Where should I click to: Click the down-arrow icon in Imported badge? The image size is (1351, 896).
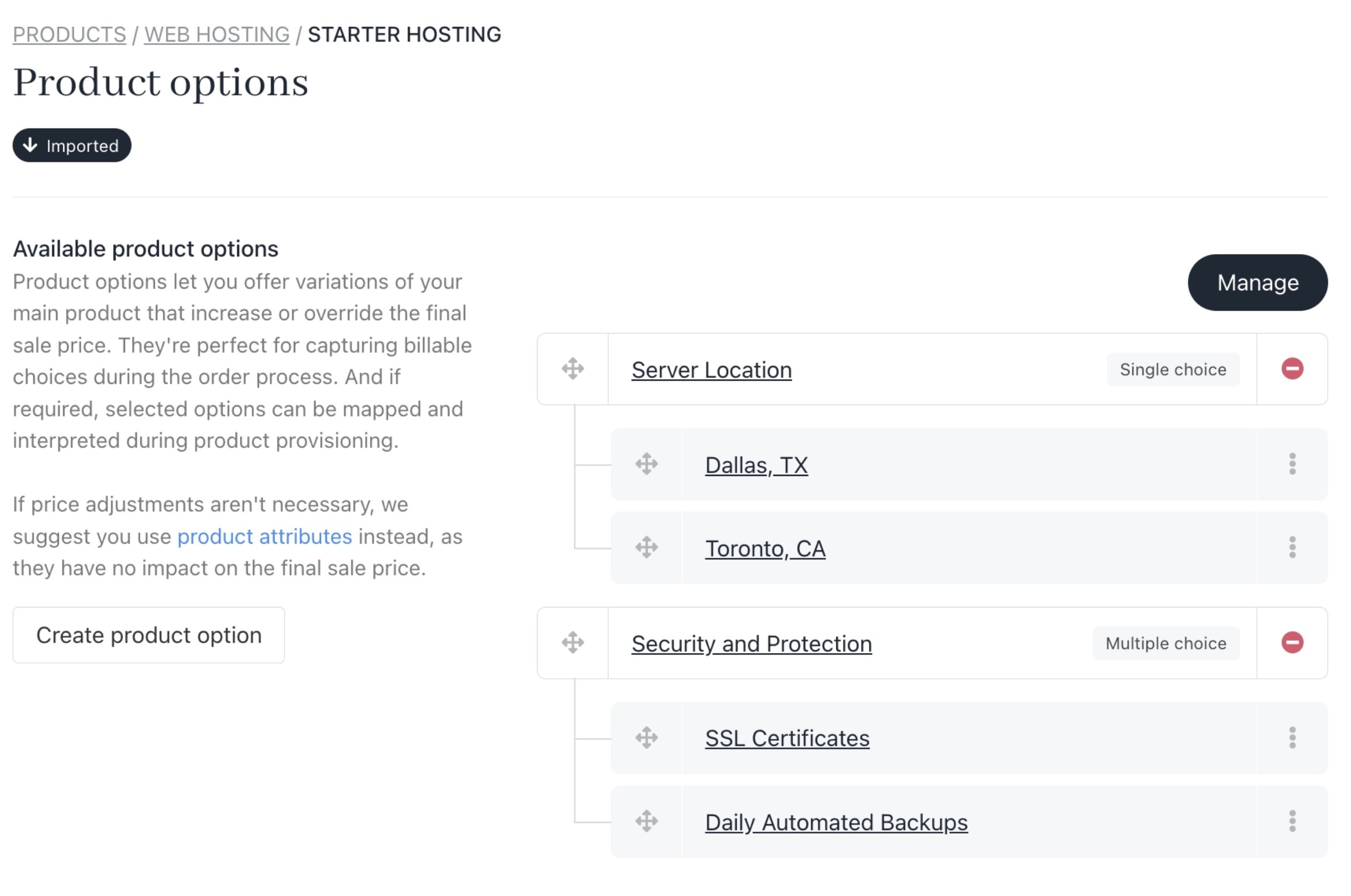pos(30,145)
